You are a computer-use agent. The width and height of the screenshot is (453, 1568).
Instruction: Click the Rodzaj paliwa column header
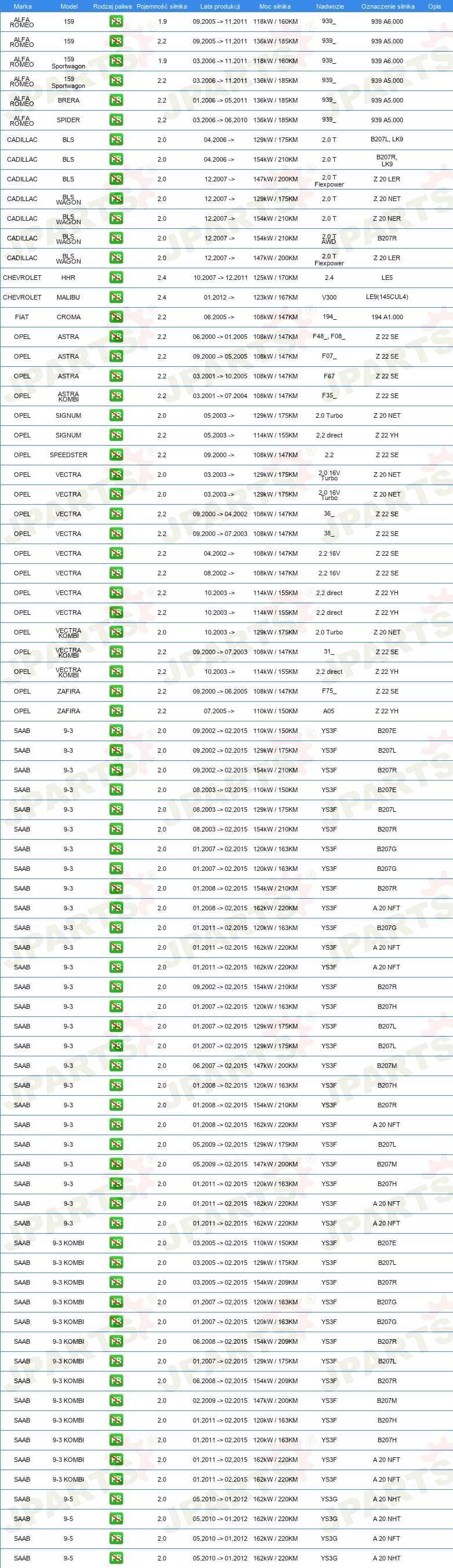(112, 6)
